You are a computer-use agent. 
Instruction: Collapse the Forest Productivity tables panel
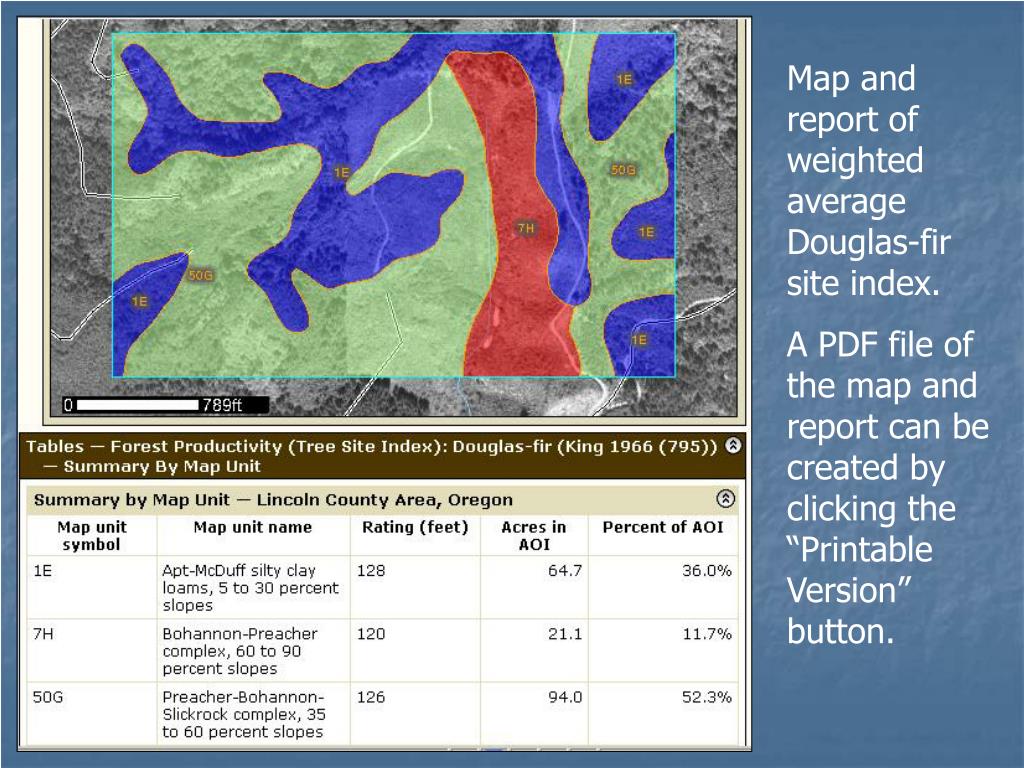pos(734,445)
